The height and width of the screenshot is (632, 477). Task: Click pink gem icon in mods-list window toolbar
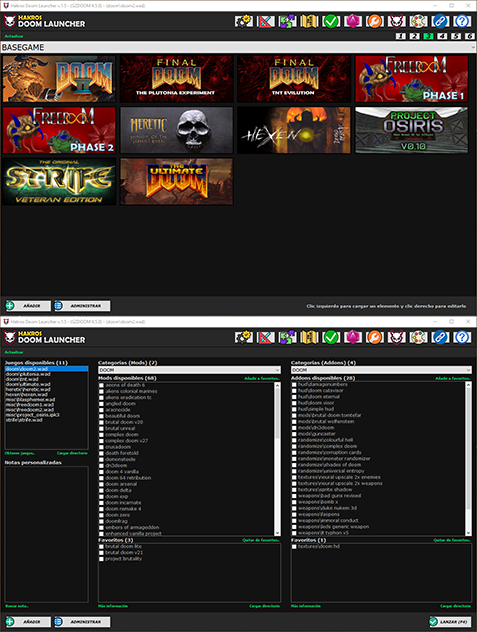tap(353, 337)
